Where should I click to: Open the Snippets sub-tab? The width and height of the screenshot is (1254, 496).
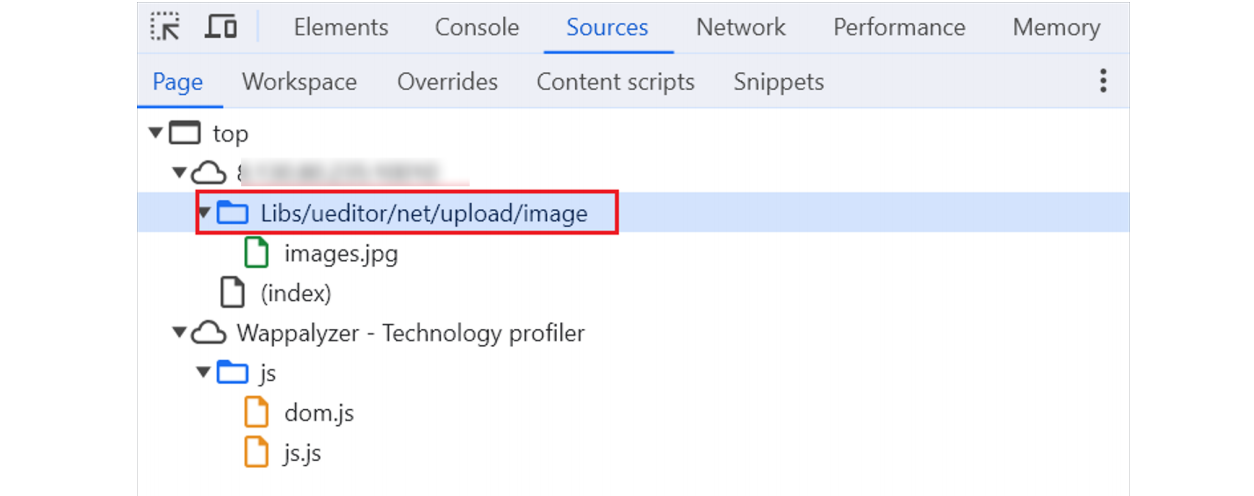(779, 82)
